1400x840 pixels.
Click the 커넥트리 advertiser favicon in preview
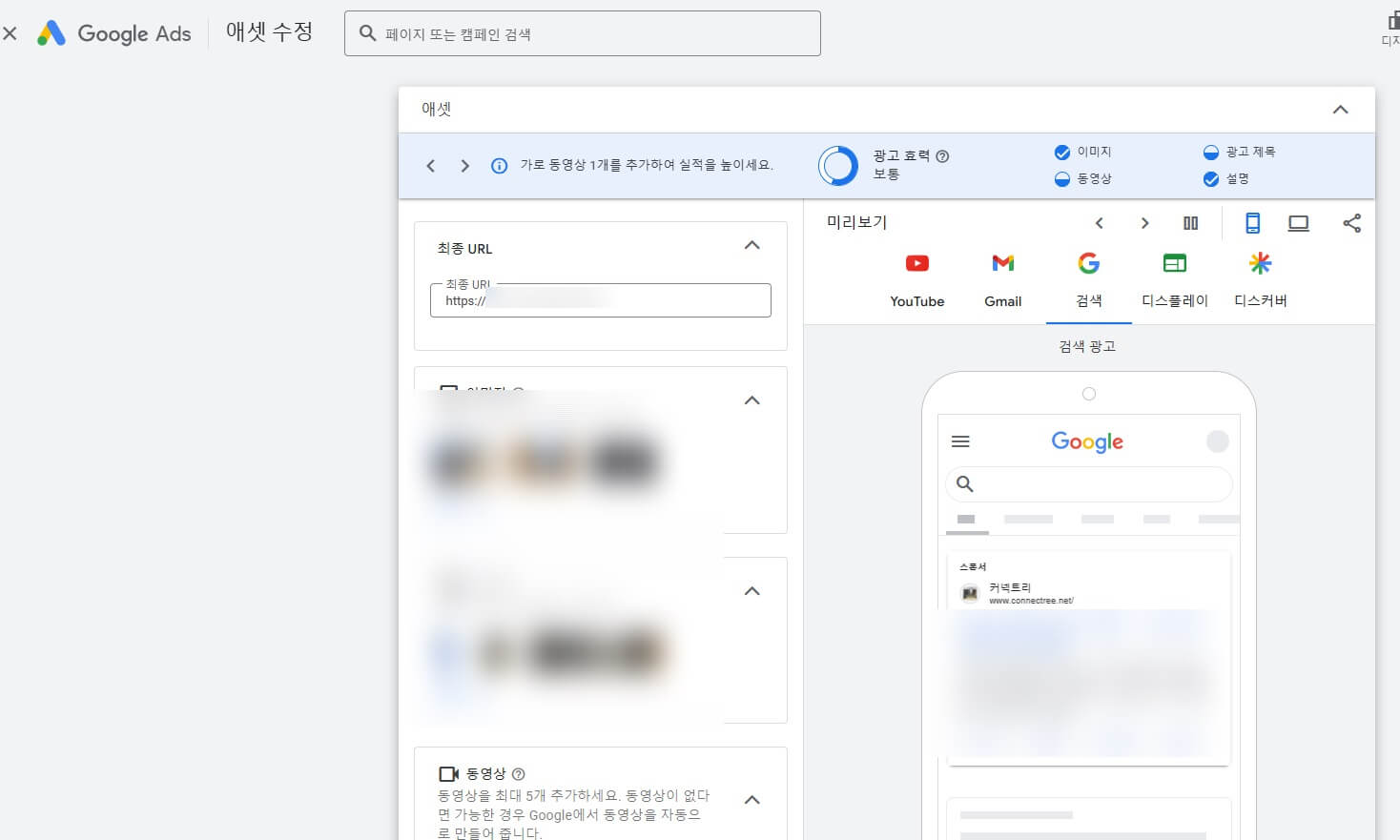(x=970, y=593)
